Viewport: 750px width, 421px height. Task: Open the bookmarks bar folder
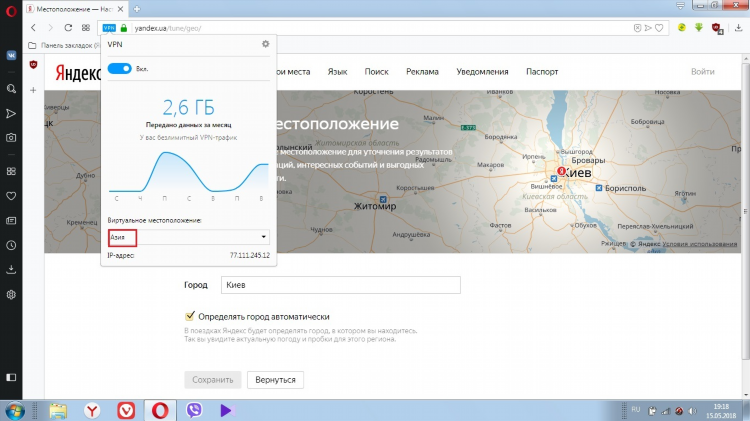(x=64, y=45)
